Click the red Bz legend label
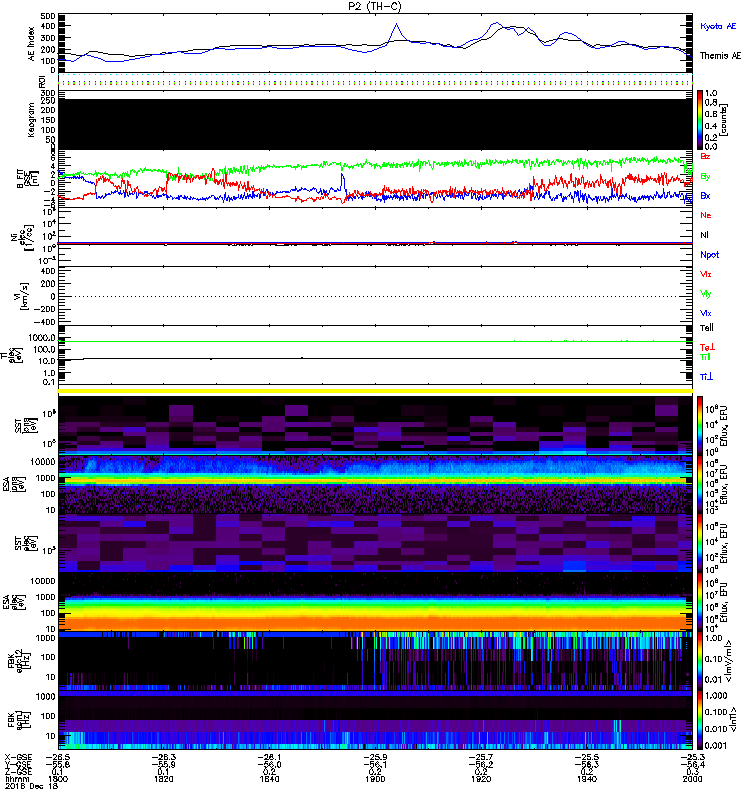Screen dimensions: 750x800 pos(705,156)
